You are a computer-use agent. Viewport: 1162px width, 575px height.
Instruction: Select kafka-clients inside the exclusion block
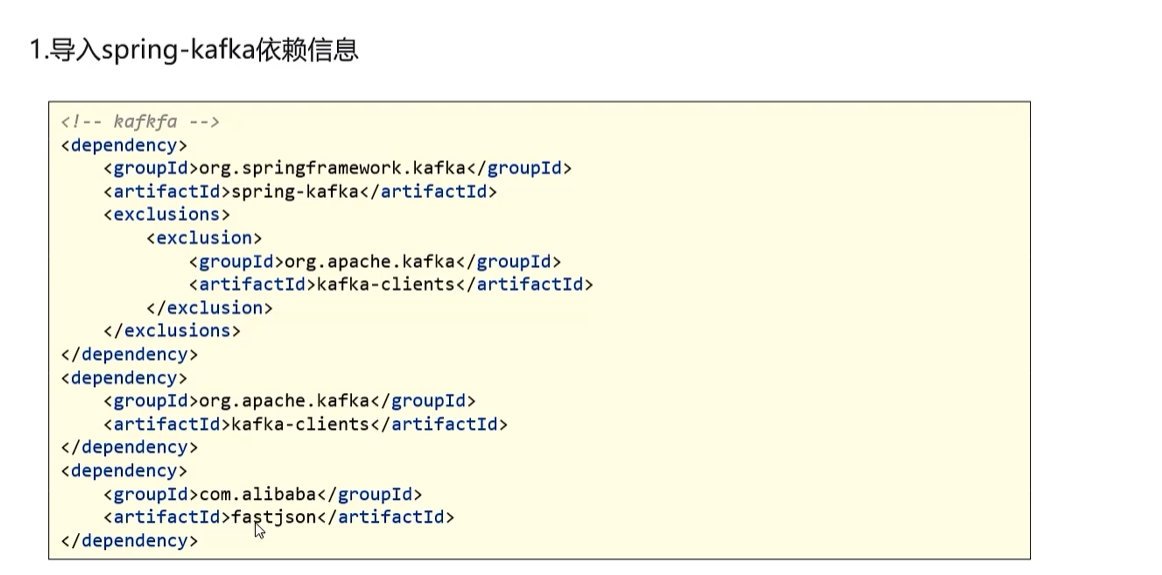click(385, 285)
